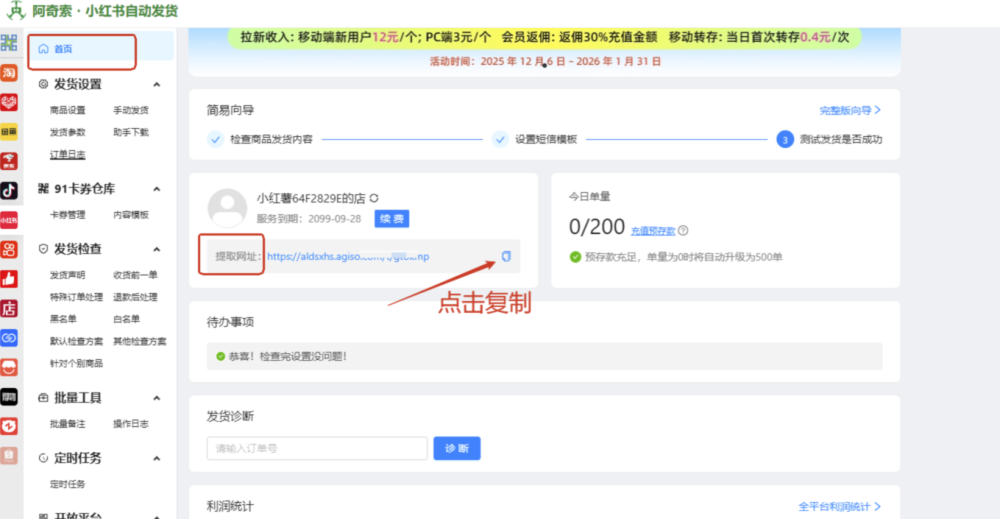Switch to the Pinduoduo heart platform icon
Viewport: 1000px width, 519px height.
[9, 102]
